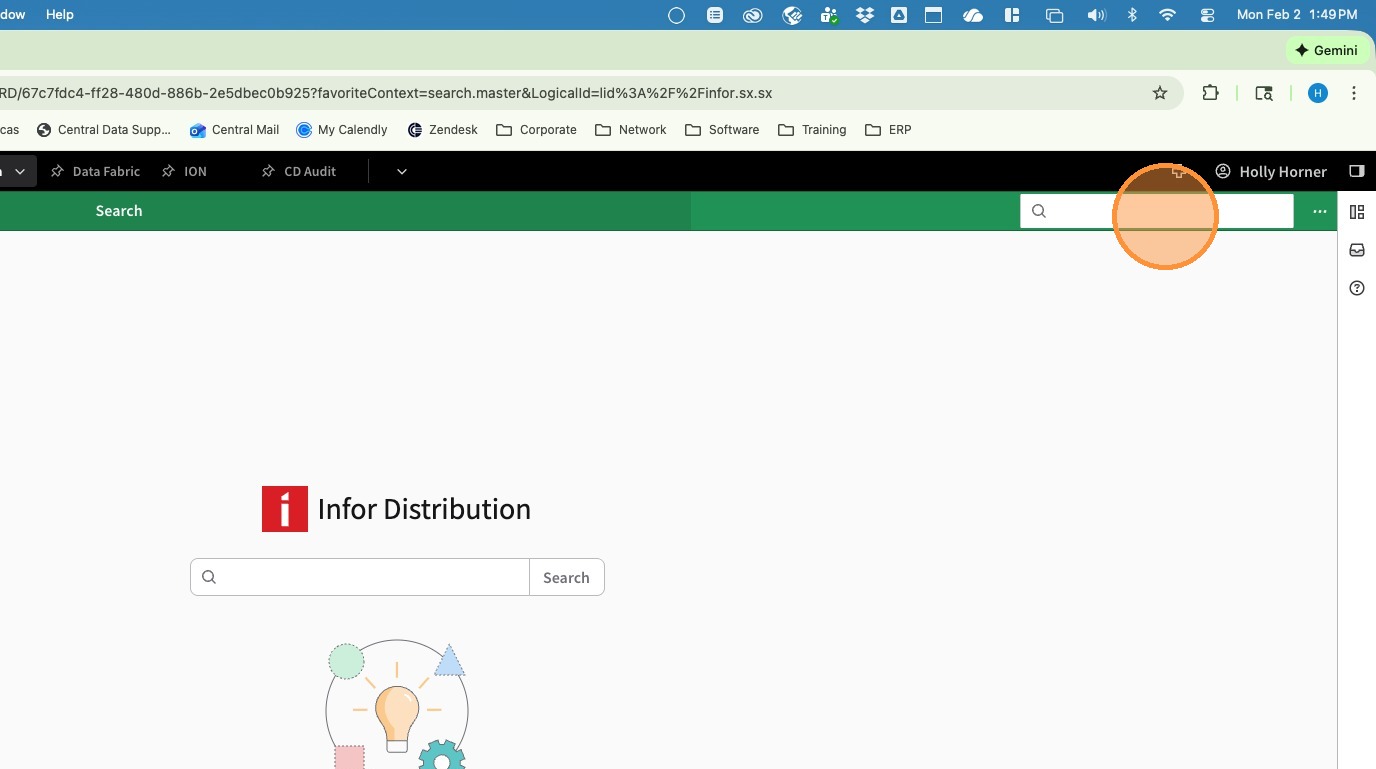Open the Chrome three-dot menu
This screenshot has height=769, width=1376.
[1354, 93]
